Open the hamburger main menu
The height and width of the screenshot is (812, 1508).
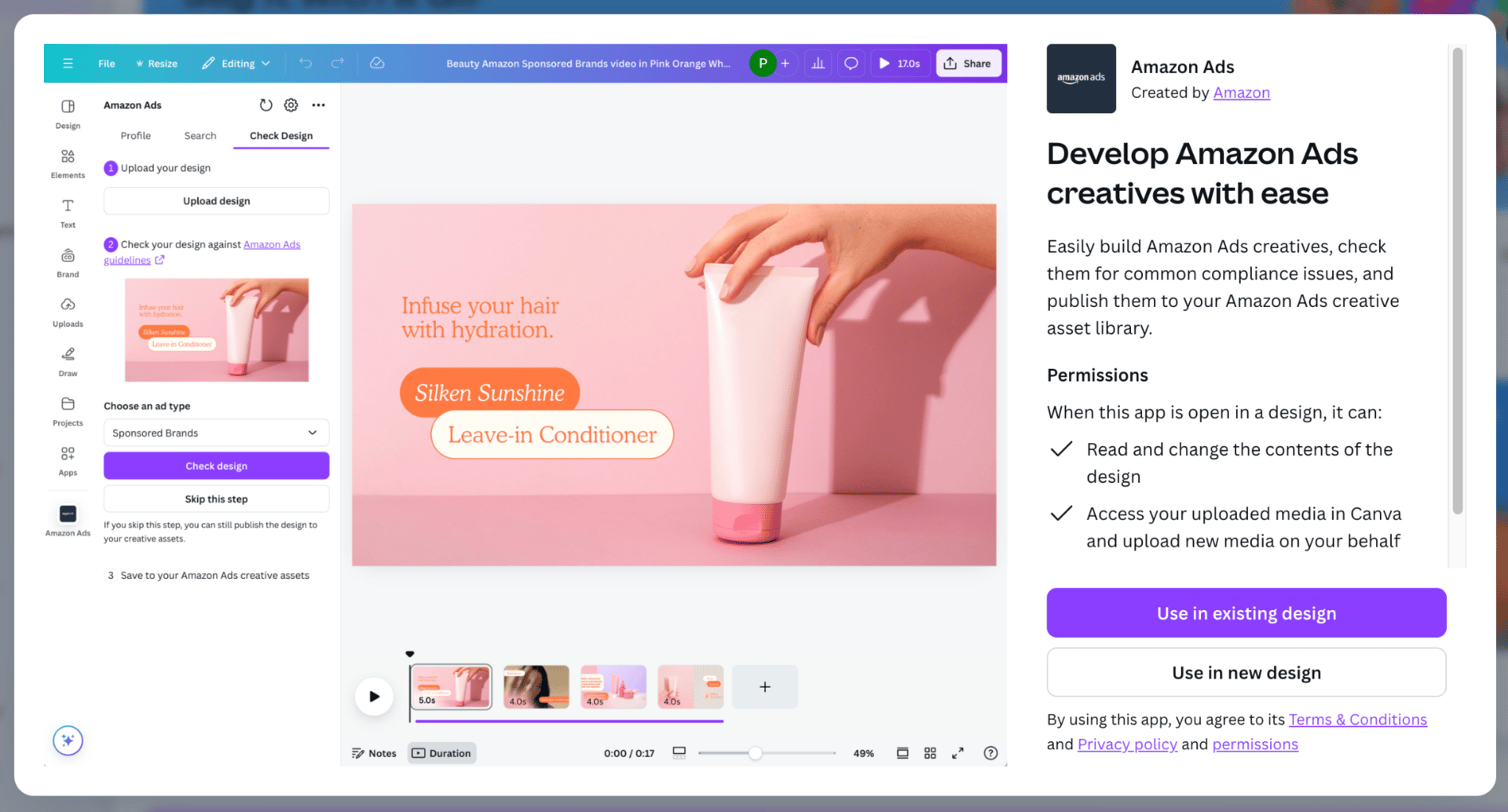click(68, 64)
